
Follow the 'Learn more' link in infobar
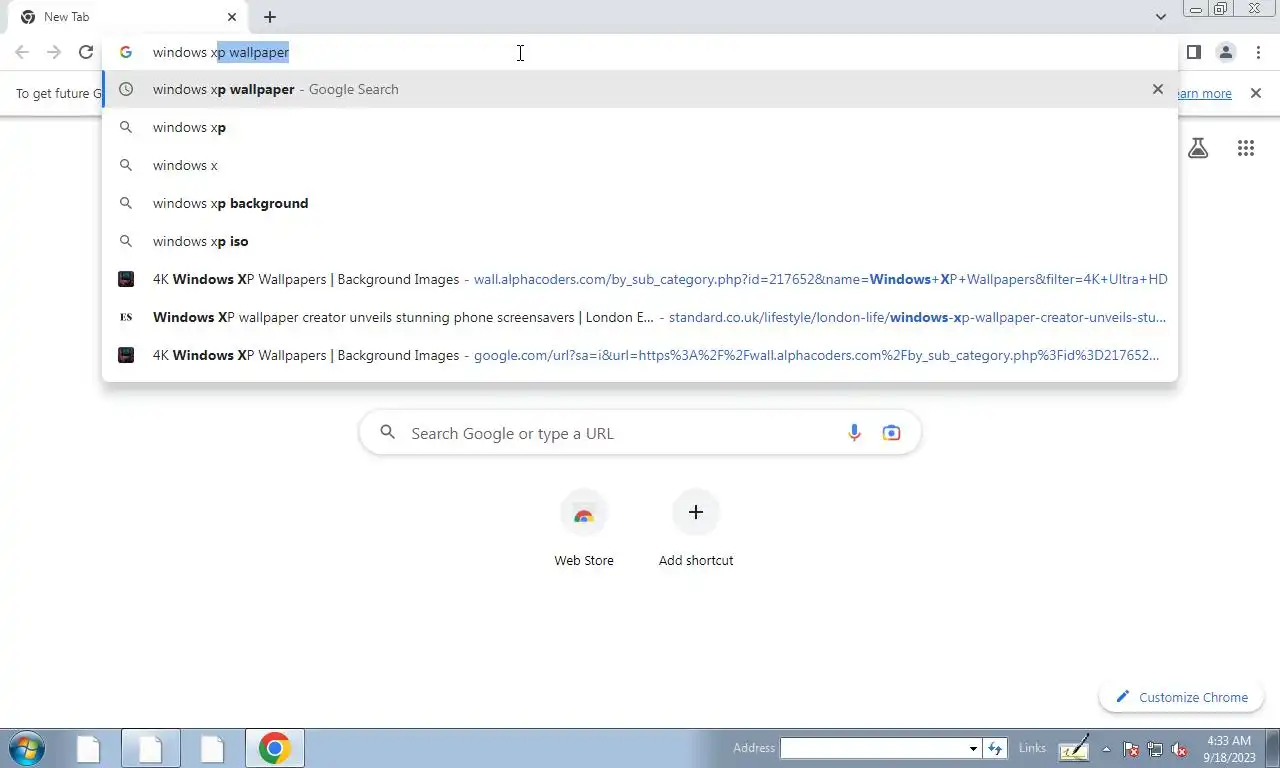pos(1204,93)
